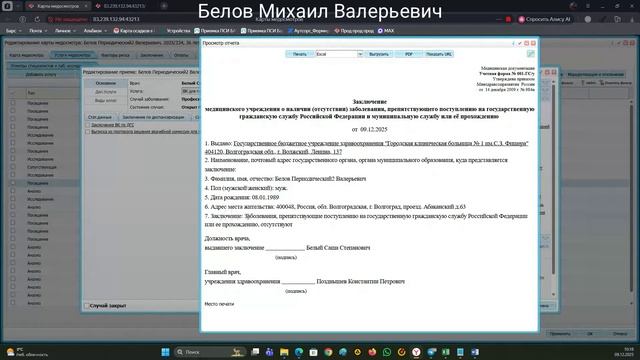The width and height of the screenshot is (640, 360).
Task: Export the report with the PDF button
Action: click(x=409, y=54)
